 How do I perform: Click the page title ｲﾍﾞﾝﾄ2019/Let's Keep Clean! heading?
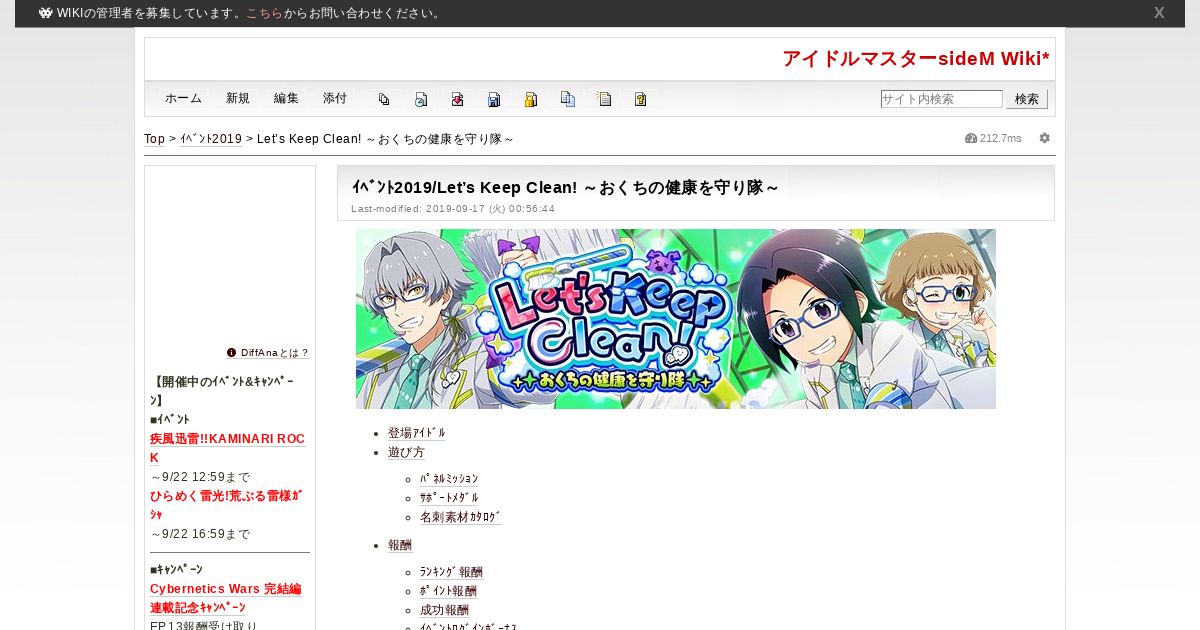[565, 187]
